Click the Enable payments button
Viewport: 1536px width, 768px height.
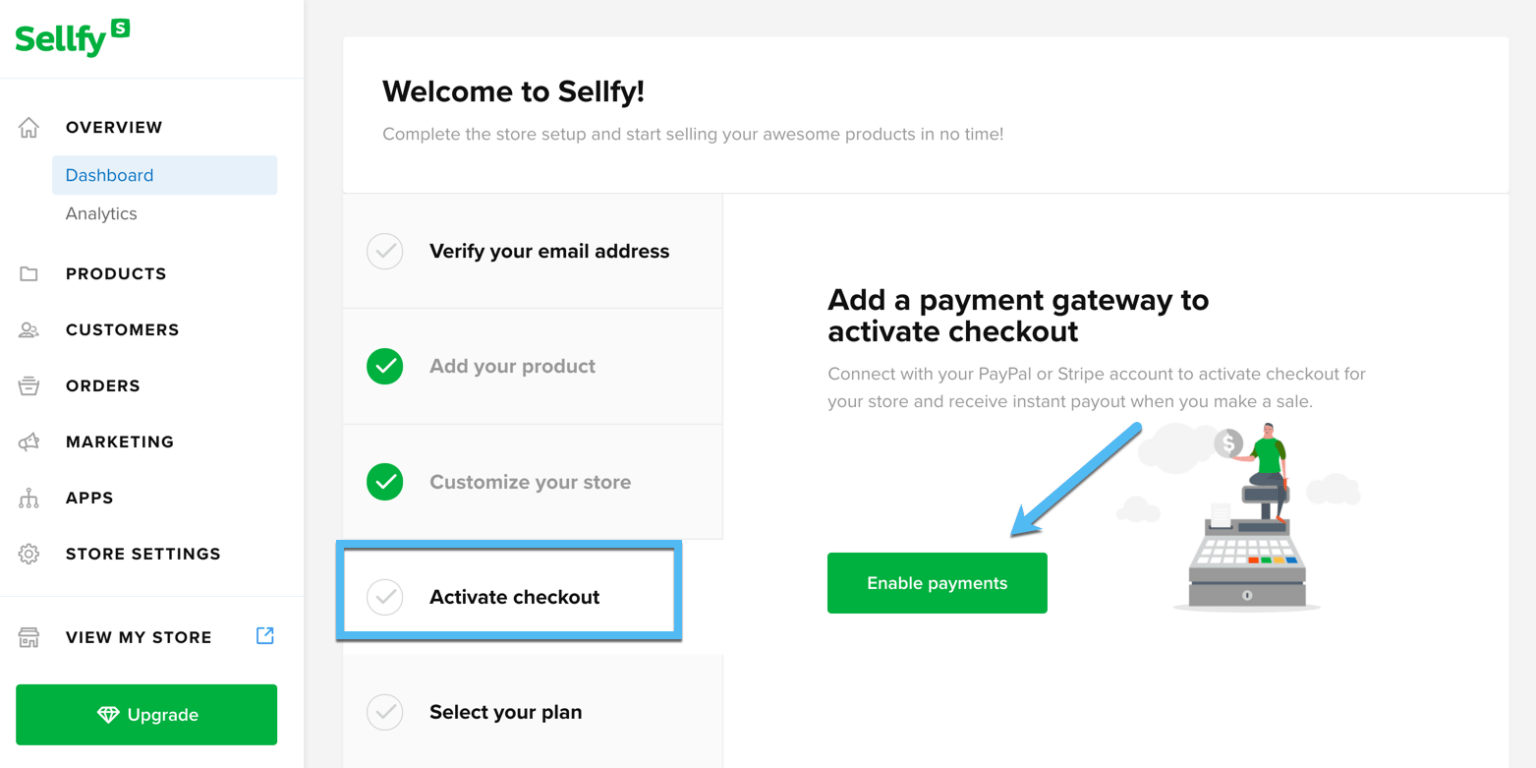tap(937, 582)
